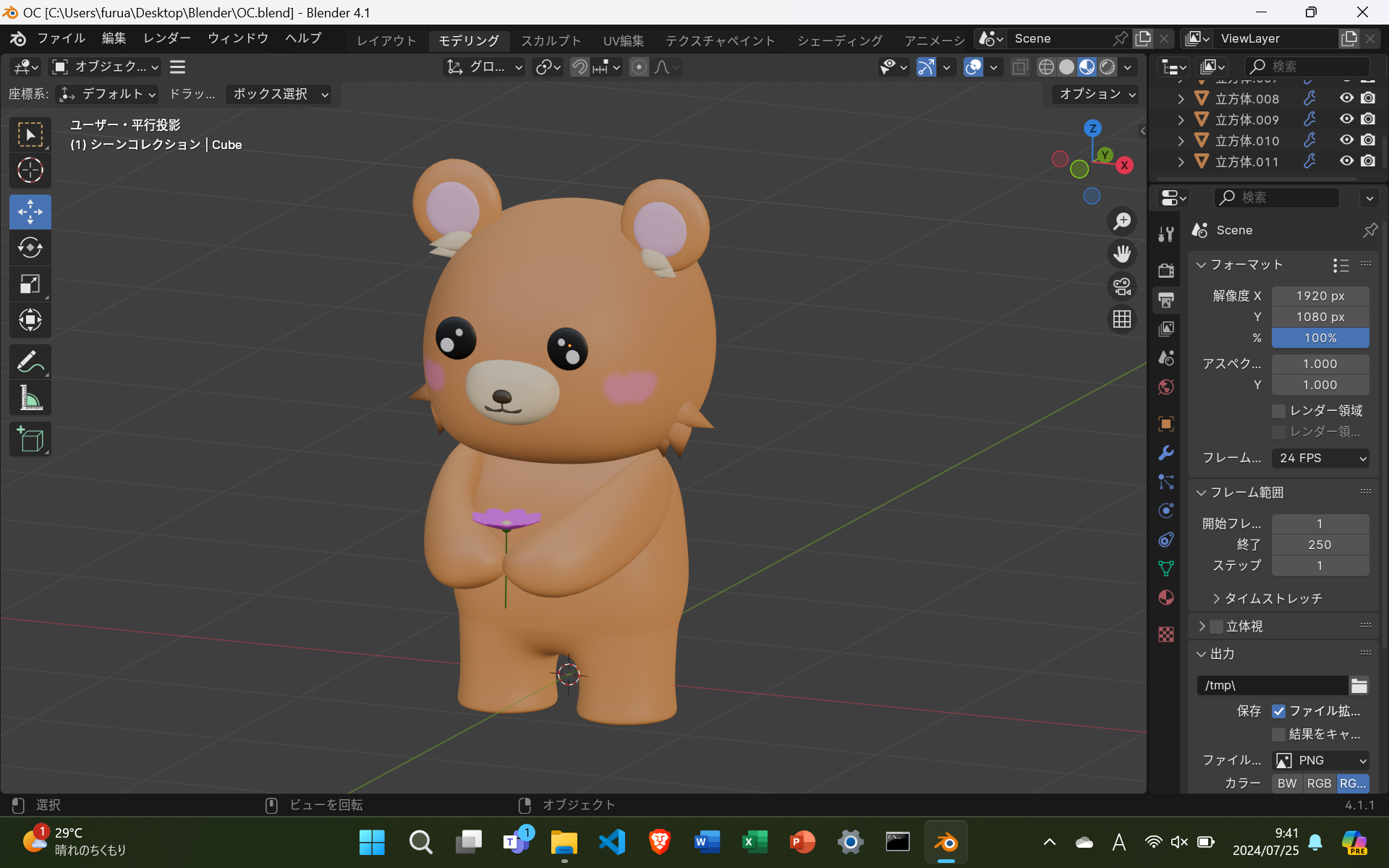Open the 24 FPS frame rate dropdown
The width and height of the screenshot is (1389, 868).
click(1320, 458)
